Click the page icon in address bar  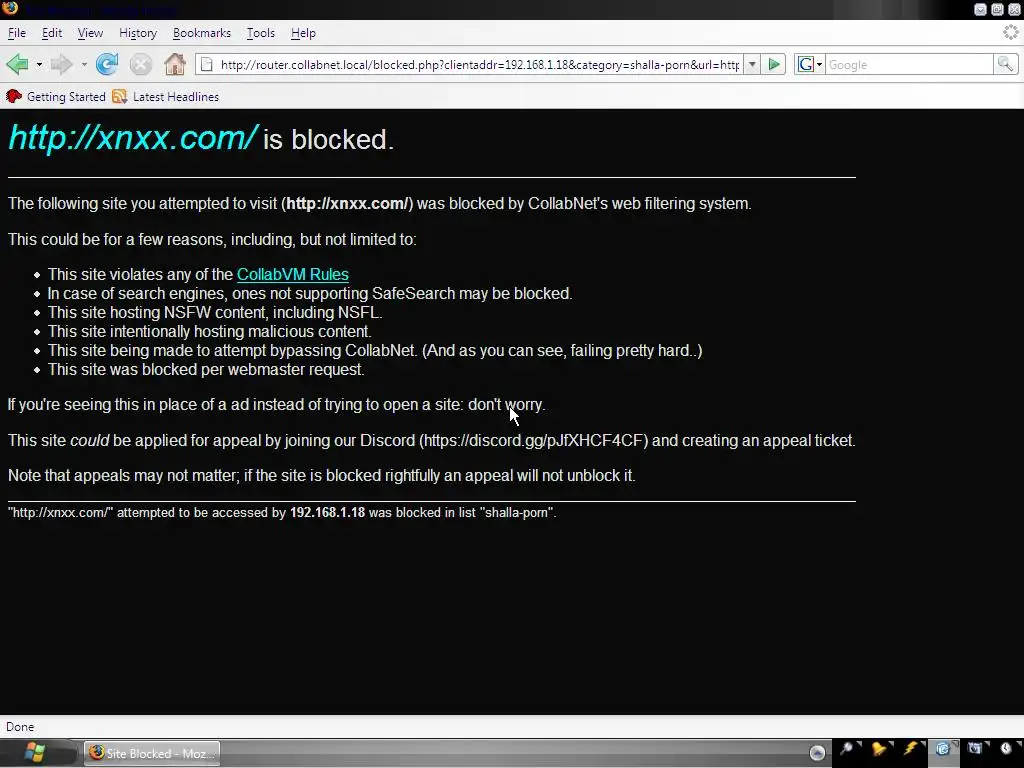[206, 65]
